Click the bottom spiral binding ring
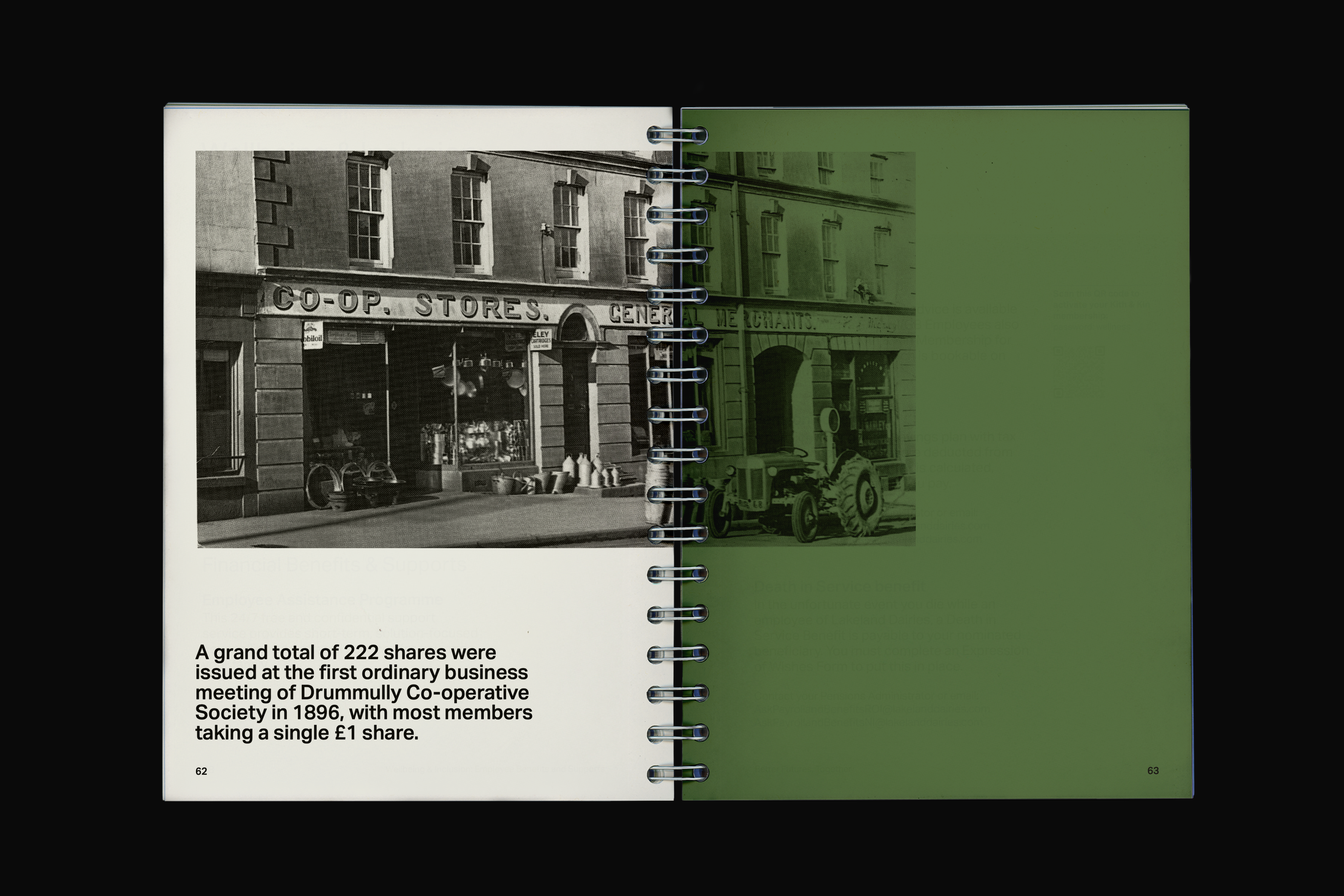This screenshot has width=1344, height=896. pos(678,774)
